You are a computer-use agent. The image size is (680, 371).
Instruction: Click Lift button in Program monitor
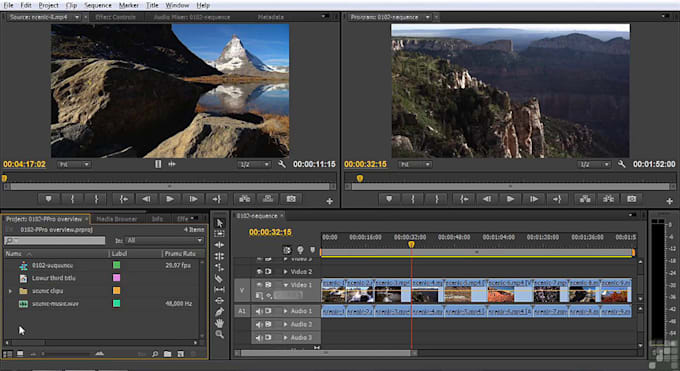pyautogui.click(x=585, y=199)
